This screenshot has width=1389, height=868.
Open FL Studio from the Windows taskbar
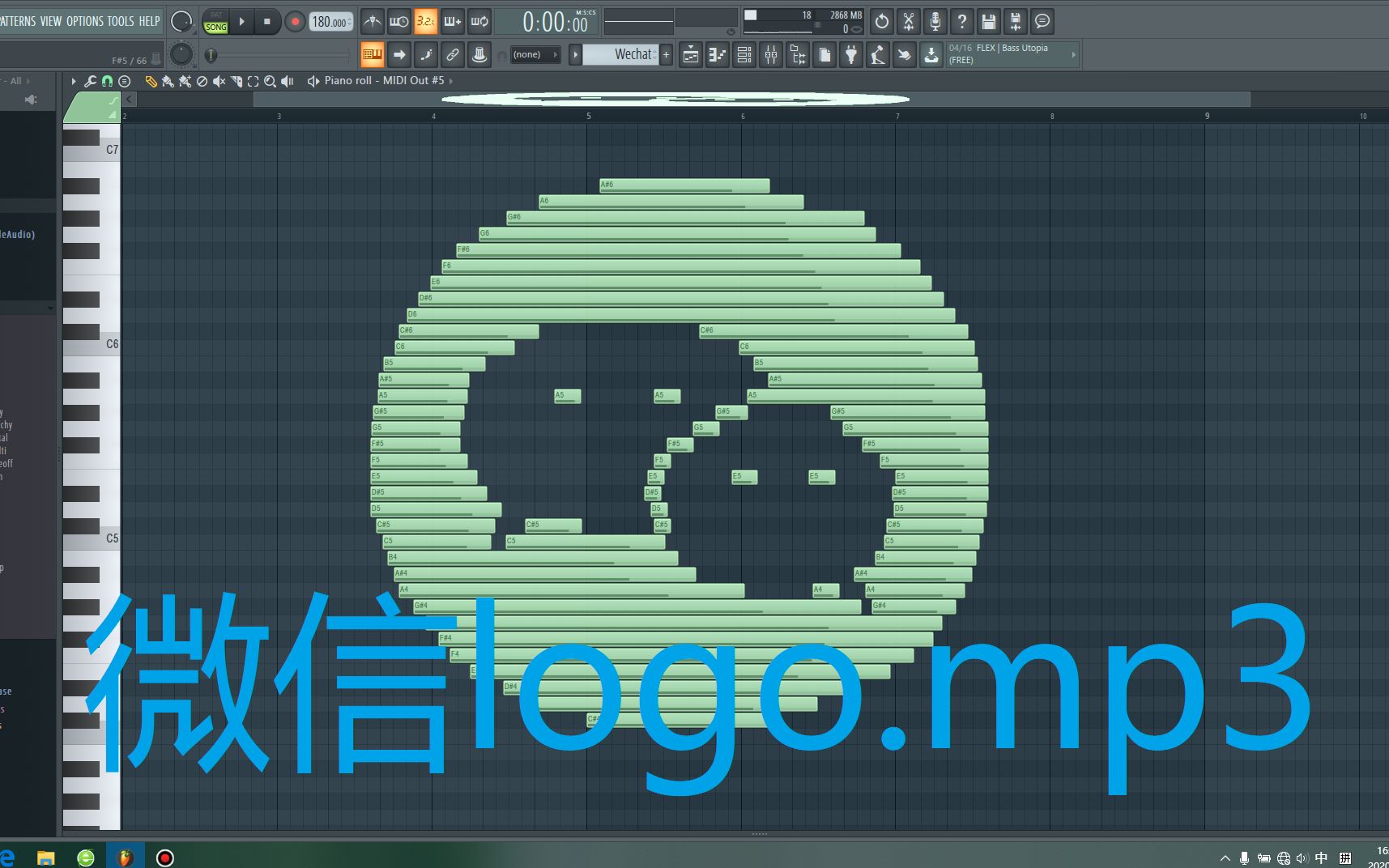point(126,857)
